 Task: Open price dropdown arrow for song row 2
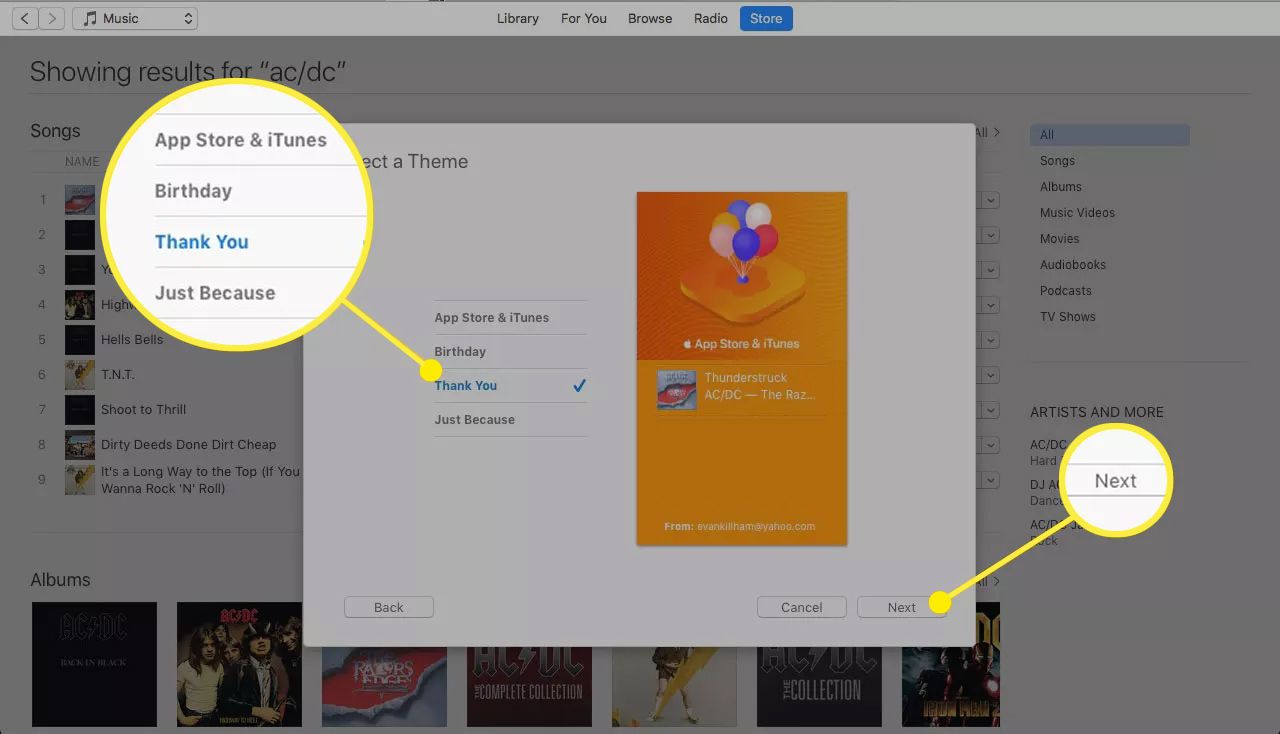(x=991, y=235)
